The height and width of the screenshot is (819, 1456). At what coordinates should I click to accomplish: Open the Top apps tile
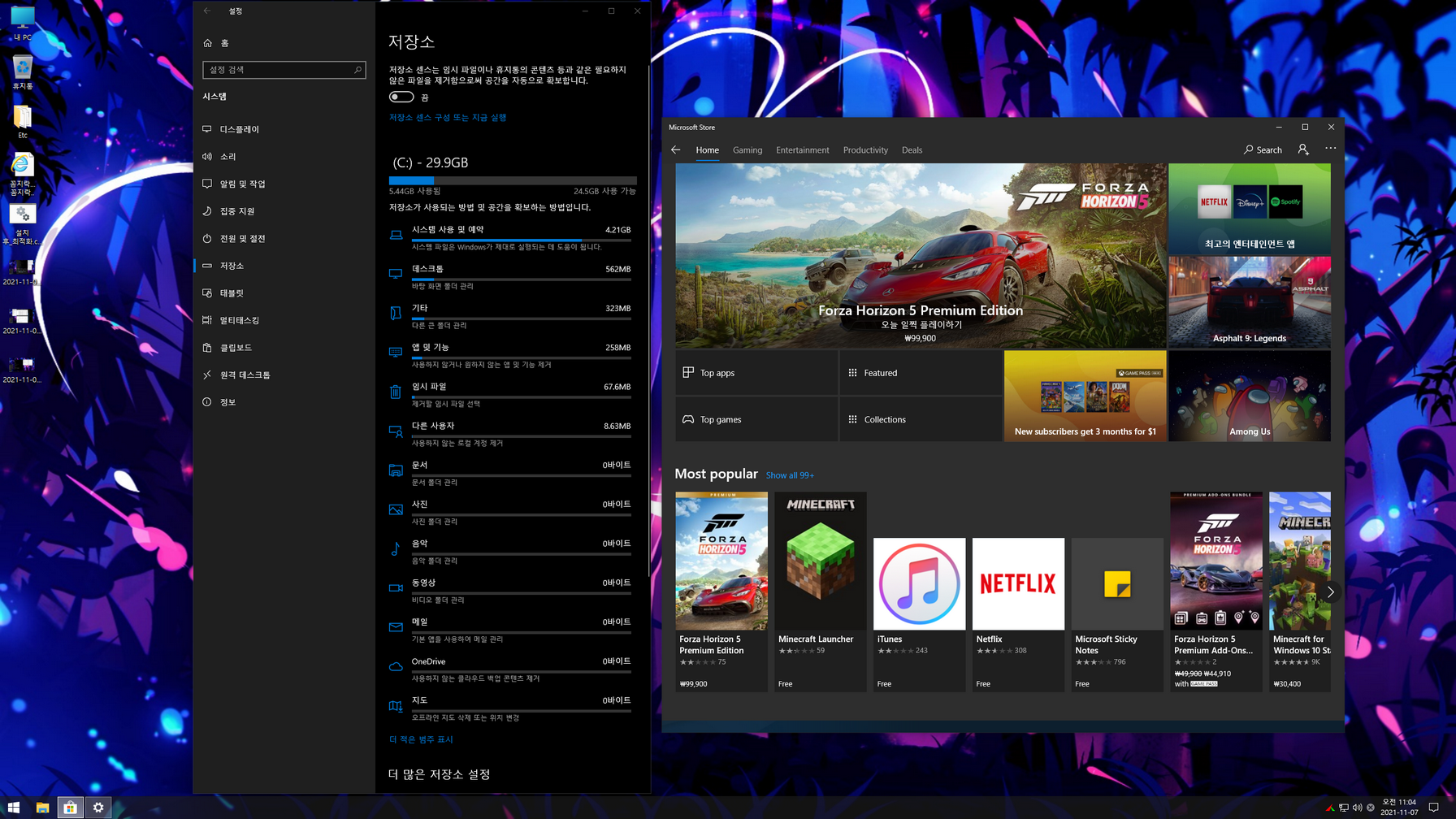(x=756, y=372)
